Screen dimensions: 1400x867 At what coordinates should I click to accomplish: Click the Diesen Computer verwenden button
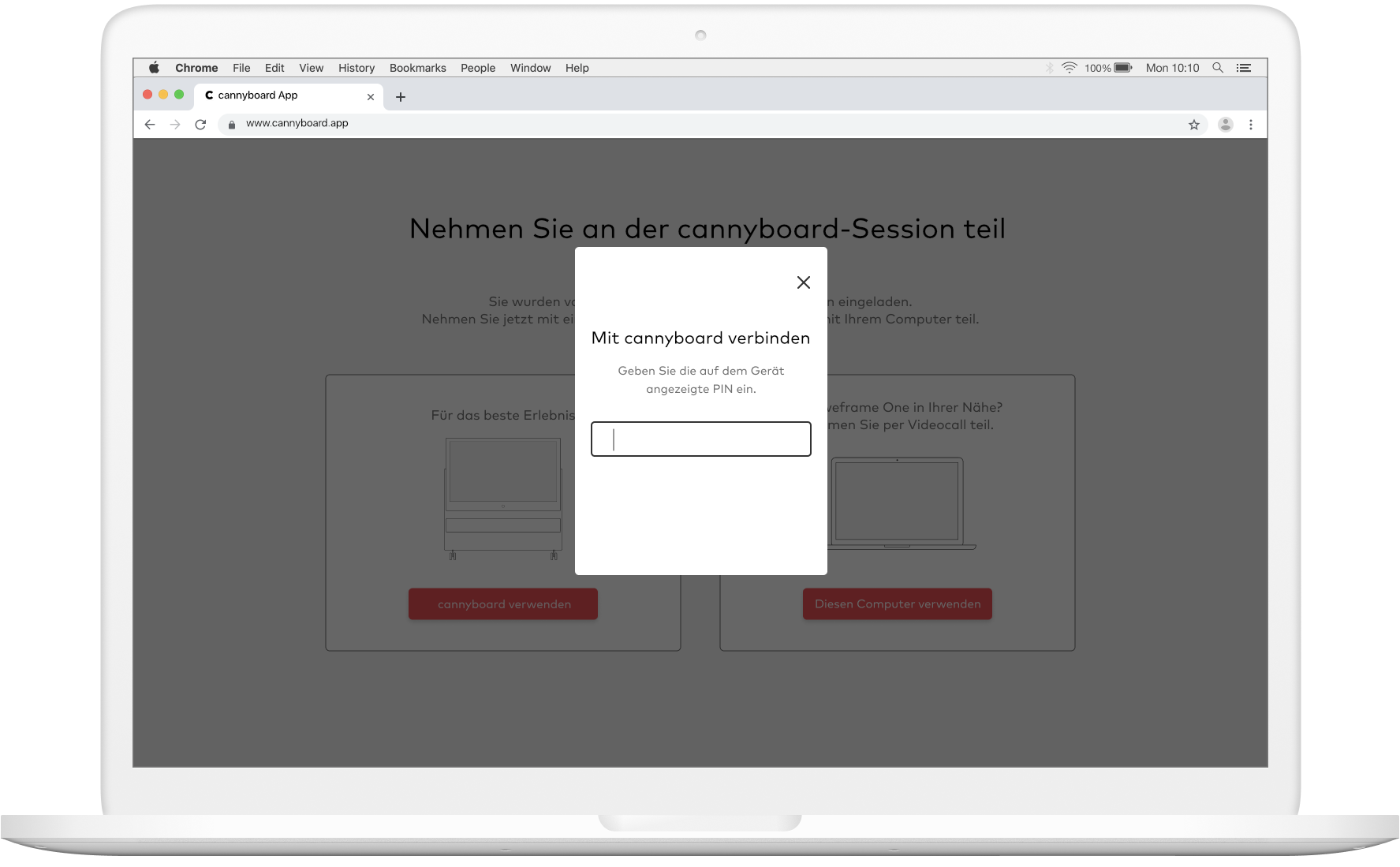coord(898,604)
